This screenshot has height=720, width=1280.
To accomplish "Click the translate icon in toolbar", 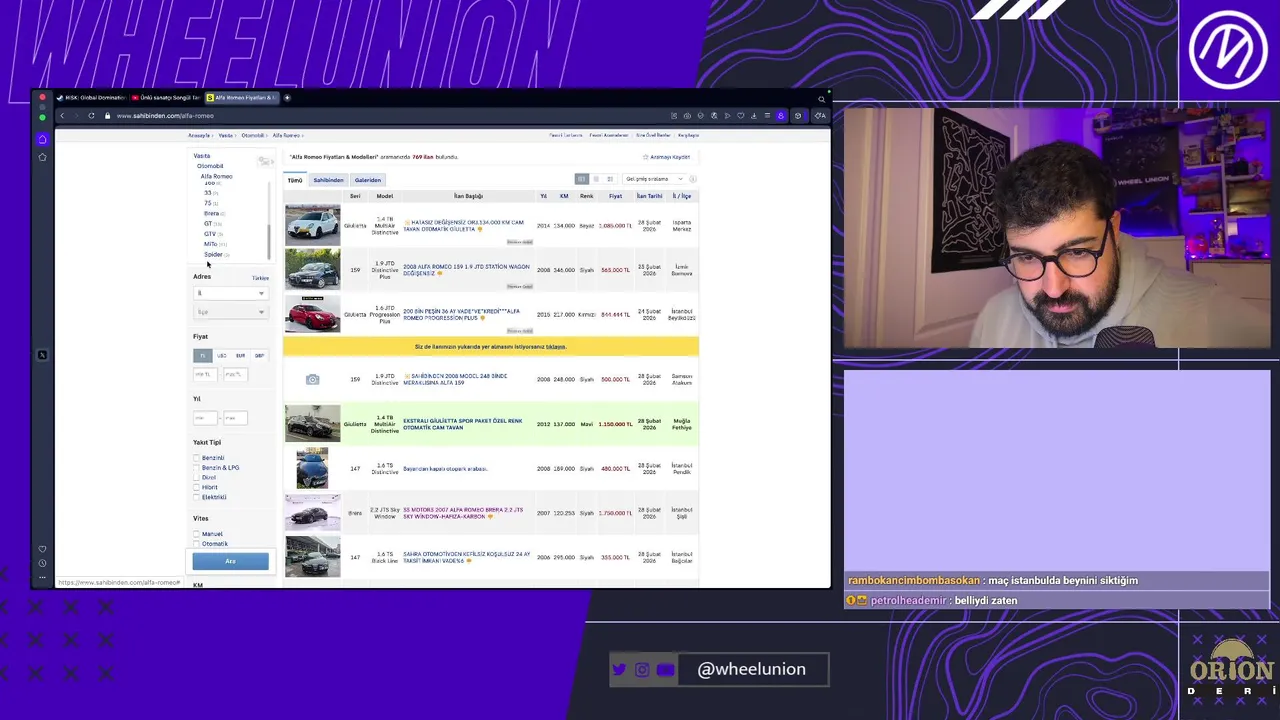I will (x=714, y=115).
